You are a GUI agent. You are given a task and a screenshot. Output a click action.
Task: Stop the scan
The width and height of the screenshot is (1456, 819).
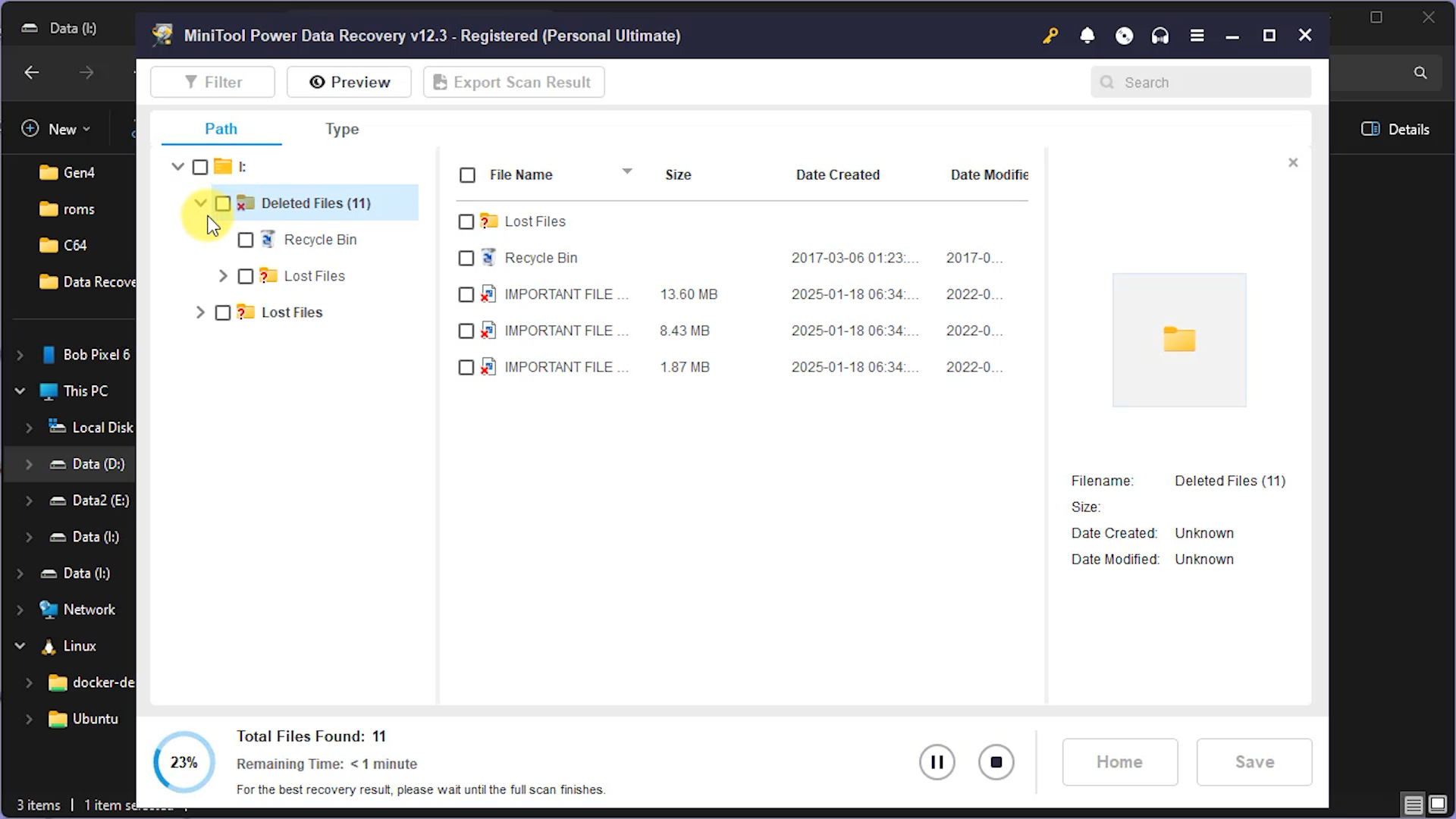[996, 762]
